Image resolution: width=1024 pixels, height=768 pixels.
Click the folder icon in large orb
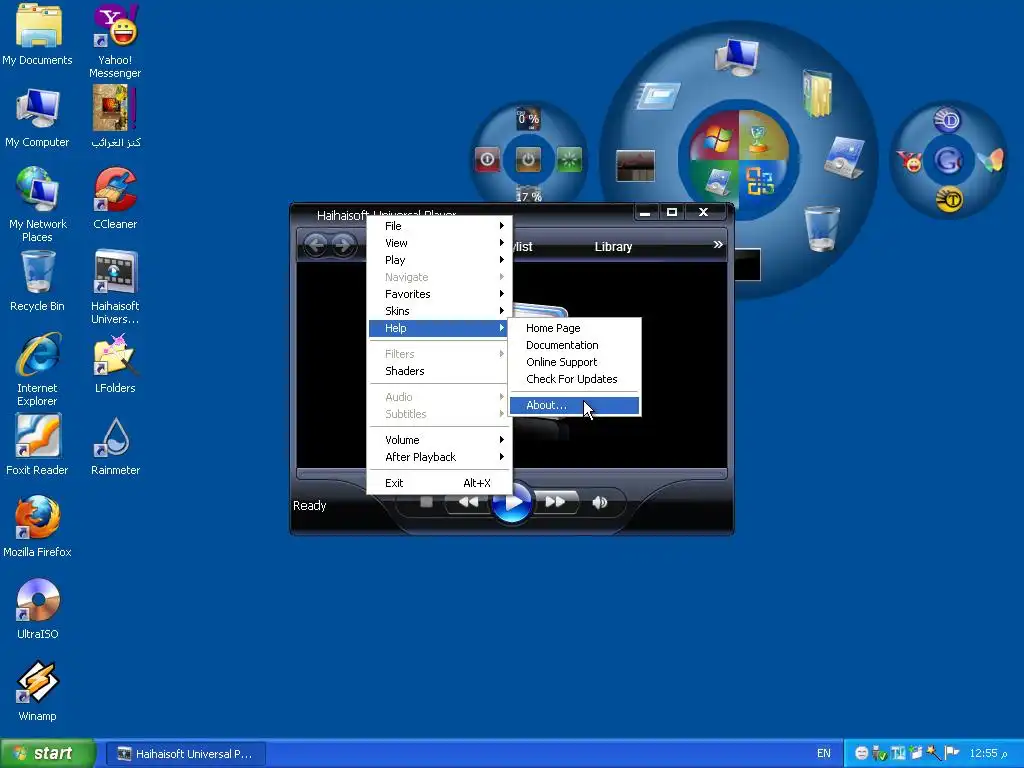point(817,93)
